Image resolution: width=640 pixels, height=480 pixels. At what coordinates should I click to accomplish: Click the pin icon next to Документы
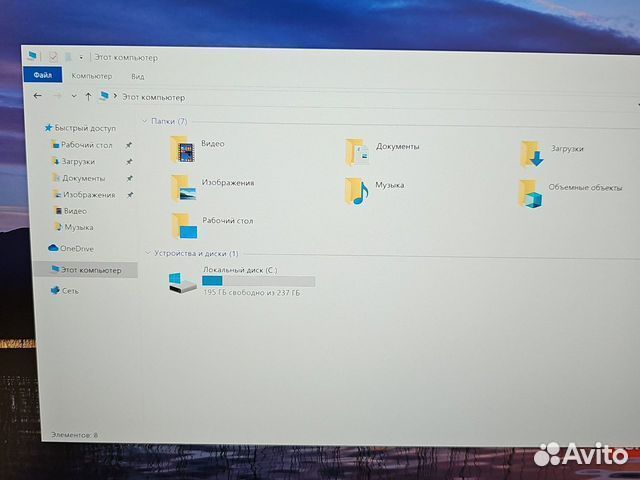coord(129,178)
